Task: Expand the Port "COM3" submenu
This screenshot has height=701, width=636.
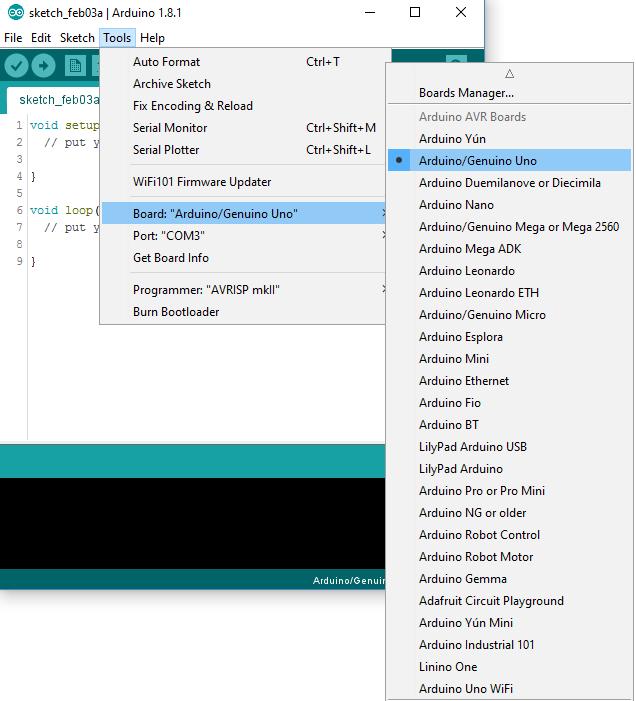Action: (x=244, y=236)
